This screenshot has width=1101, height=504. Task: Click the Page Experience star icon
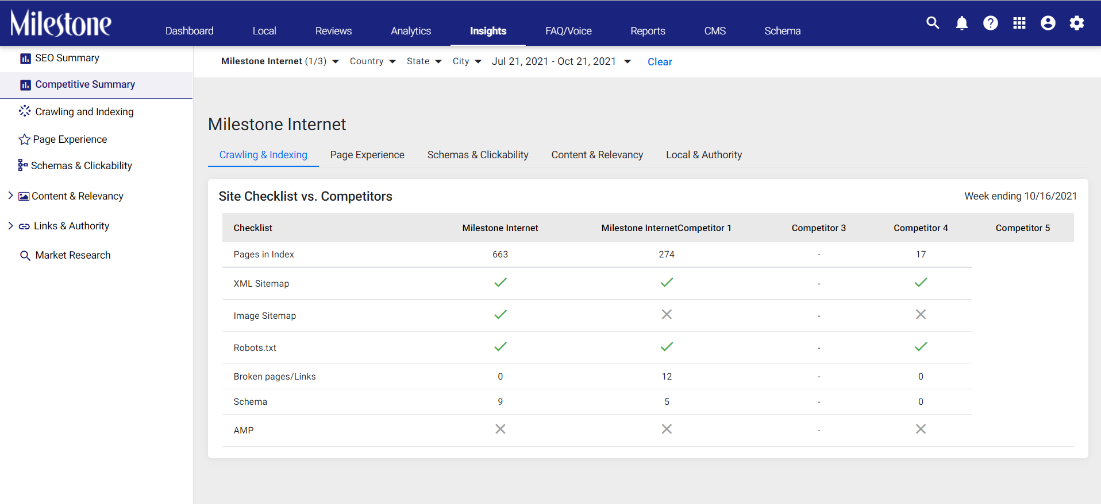point(25,140)
